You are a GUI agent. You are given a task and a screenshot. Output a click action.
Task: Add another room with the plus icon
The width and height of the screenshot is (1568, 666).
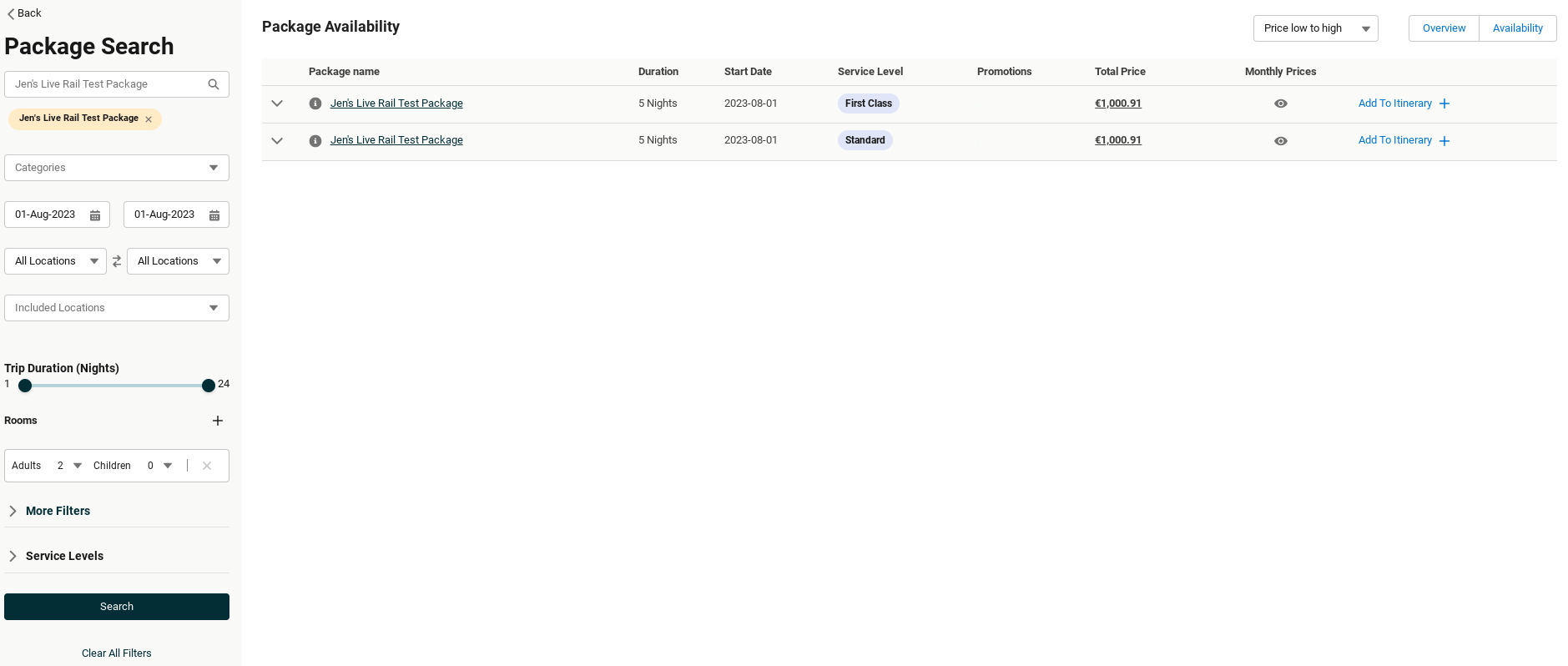click(218, 421)
